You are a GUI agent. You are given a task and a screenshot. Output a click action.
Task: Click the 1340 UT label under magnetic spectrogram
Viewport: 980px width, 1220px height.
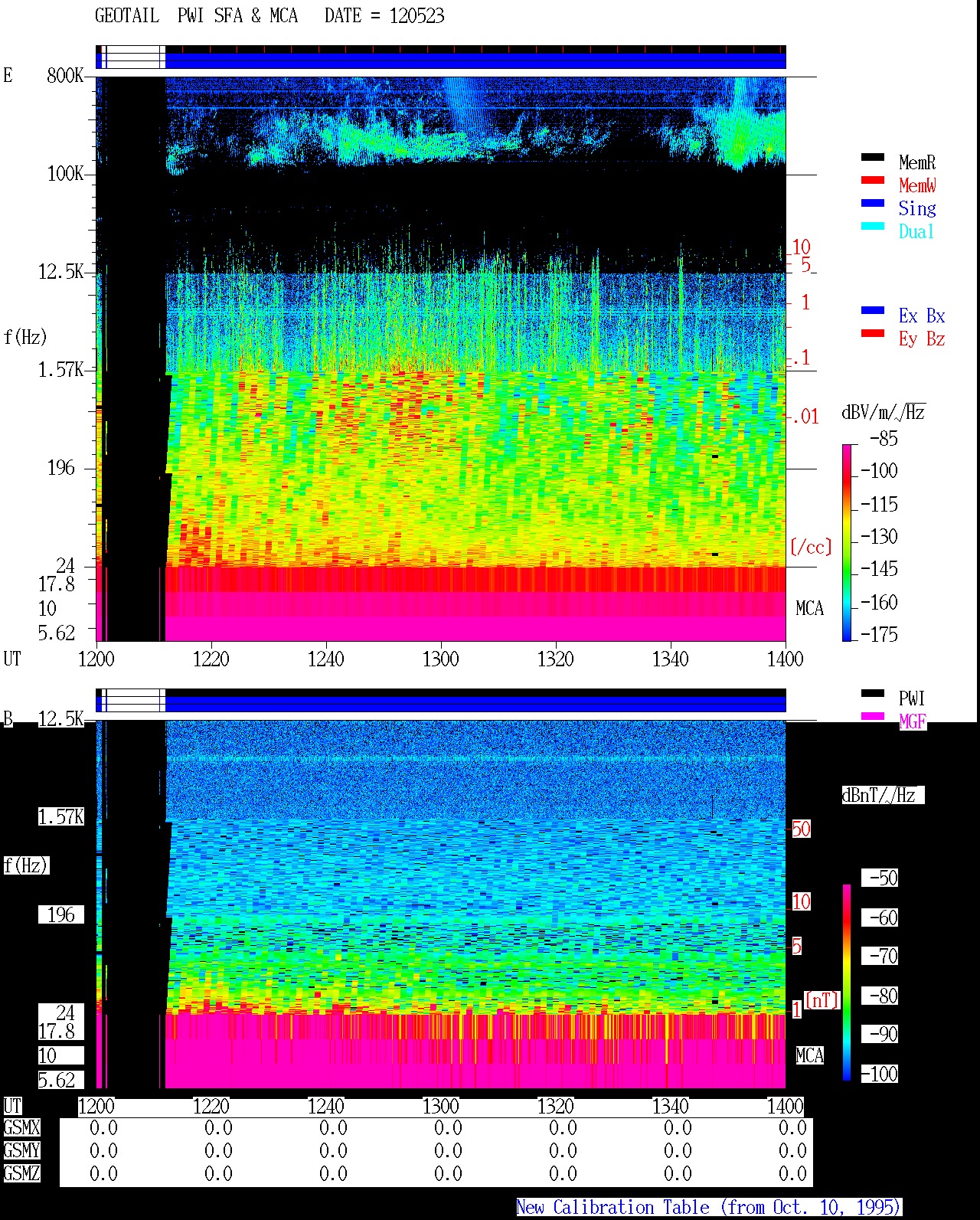click(x=671, y=1106)
